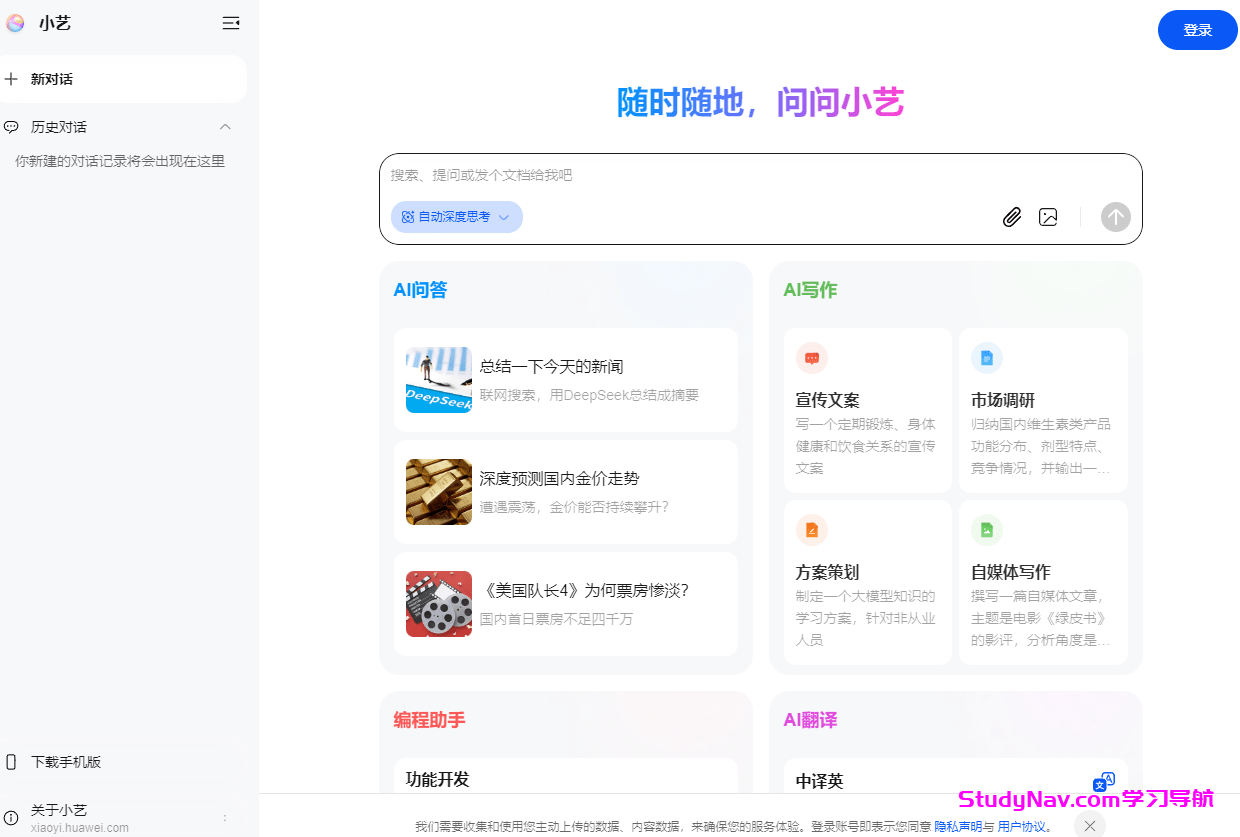Collapse the 历史对话 section chevron

pos(225,127)
